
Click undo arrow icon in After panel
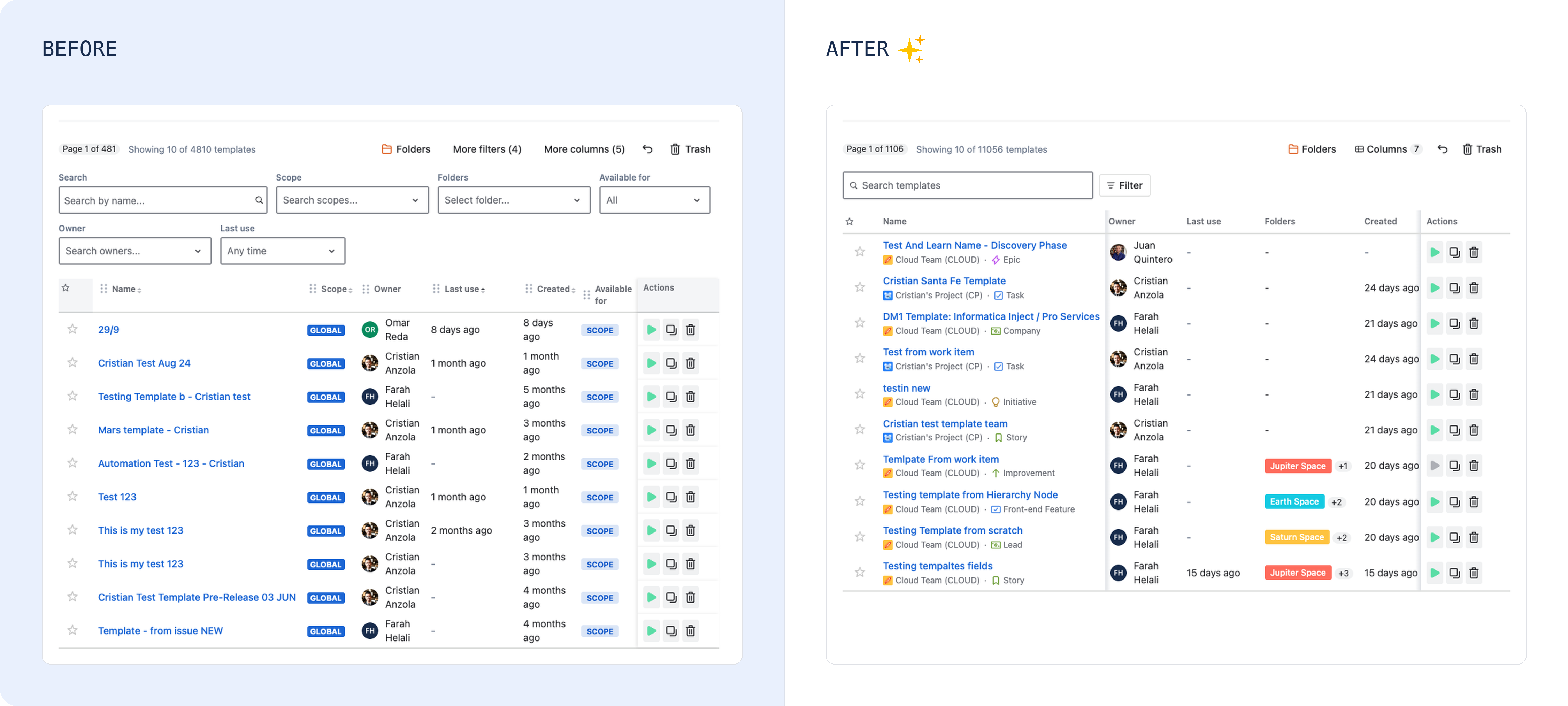click(x=1443, y=149)
